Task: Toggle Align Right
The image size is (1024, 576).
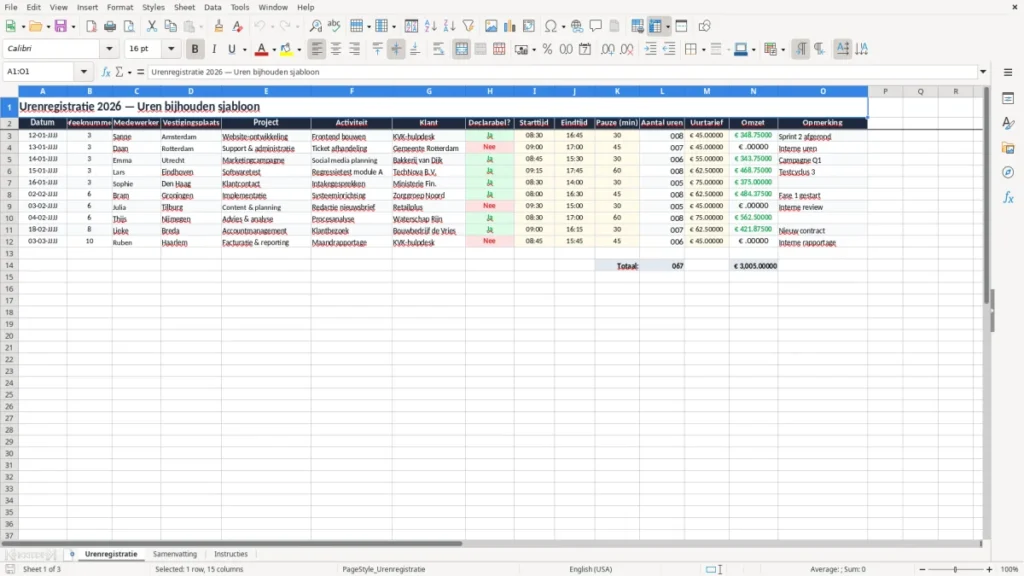Action: [355, 49]
